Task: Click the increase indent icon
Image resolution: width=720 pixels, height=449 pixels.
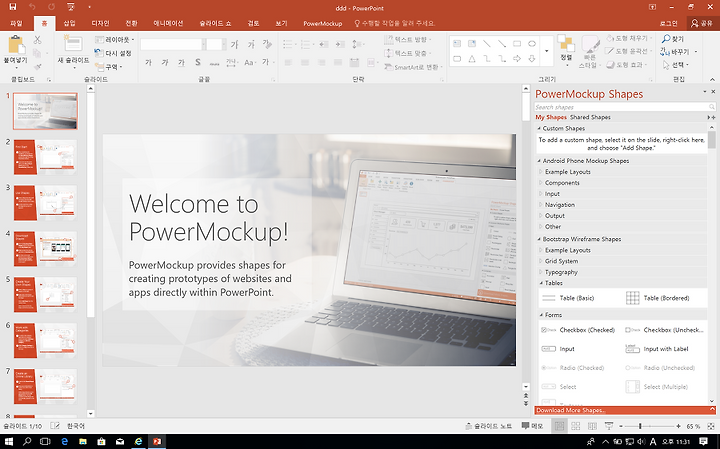Action: coord(340,44)
